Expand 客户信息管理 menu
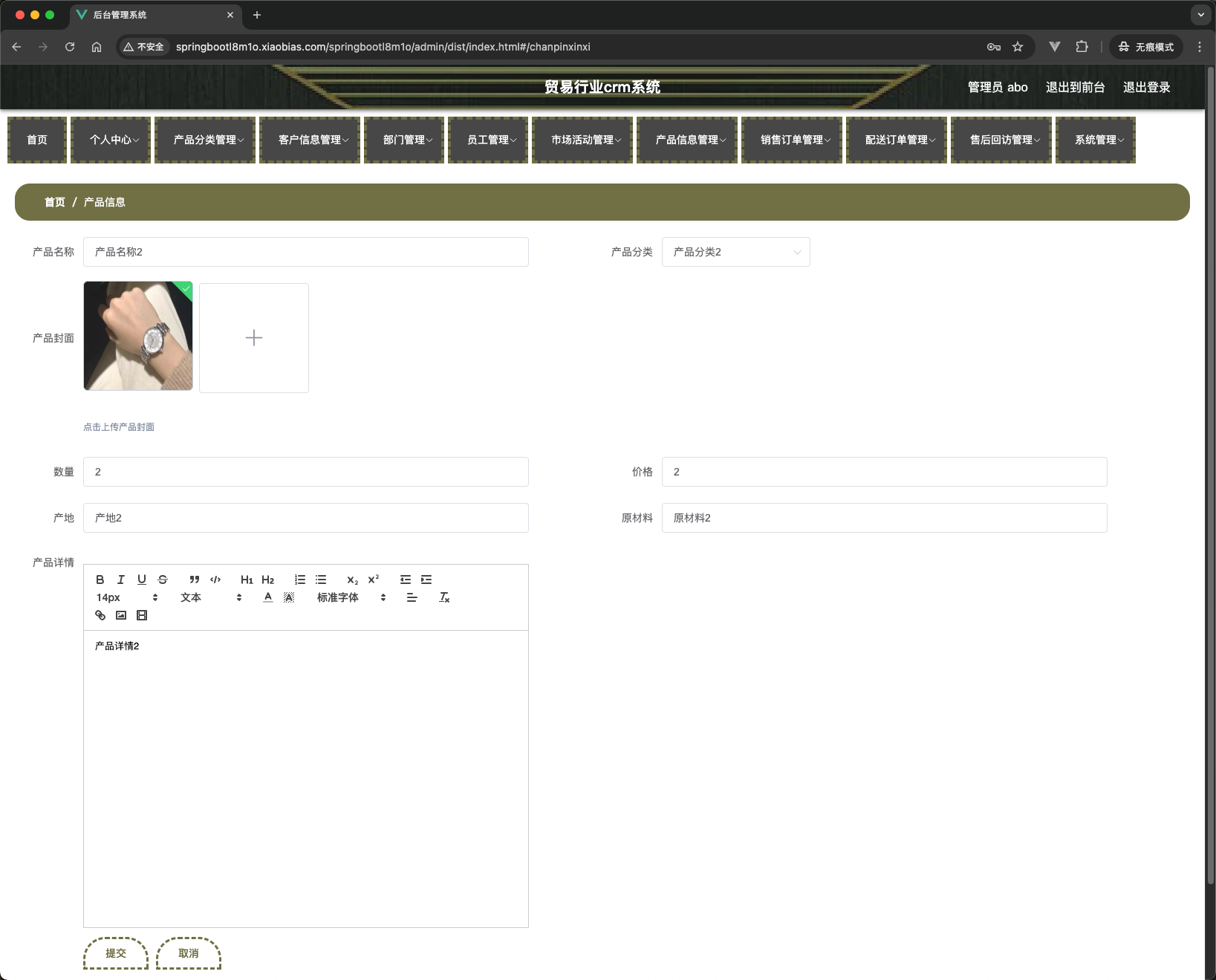This screenshot has height=980, width=1216. point(310,140)
